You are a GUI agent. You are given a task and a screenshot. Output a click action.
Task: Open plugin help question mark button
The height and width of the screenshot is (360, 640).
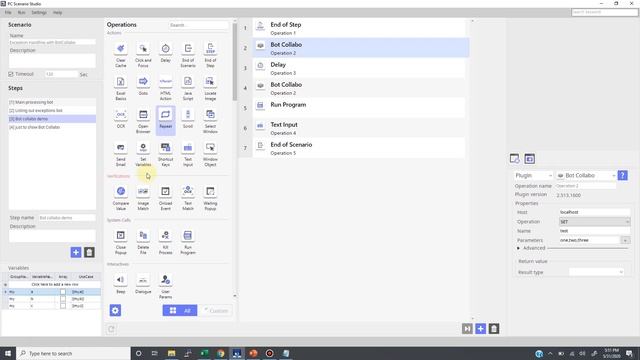[x=622, y=176]
